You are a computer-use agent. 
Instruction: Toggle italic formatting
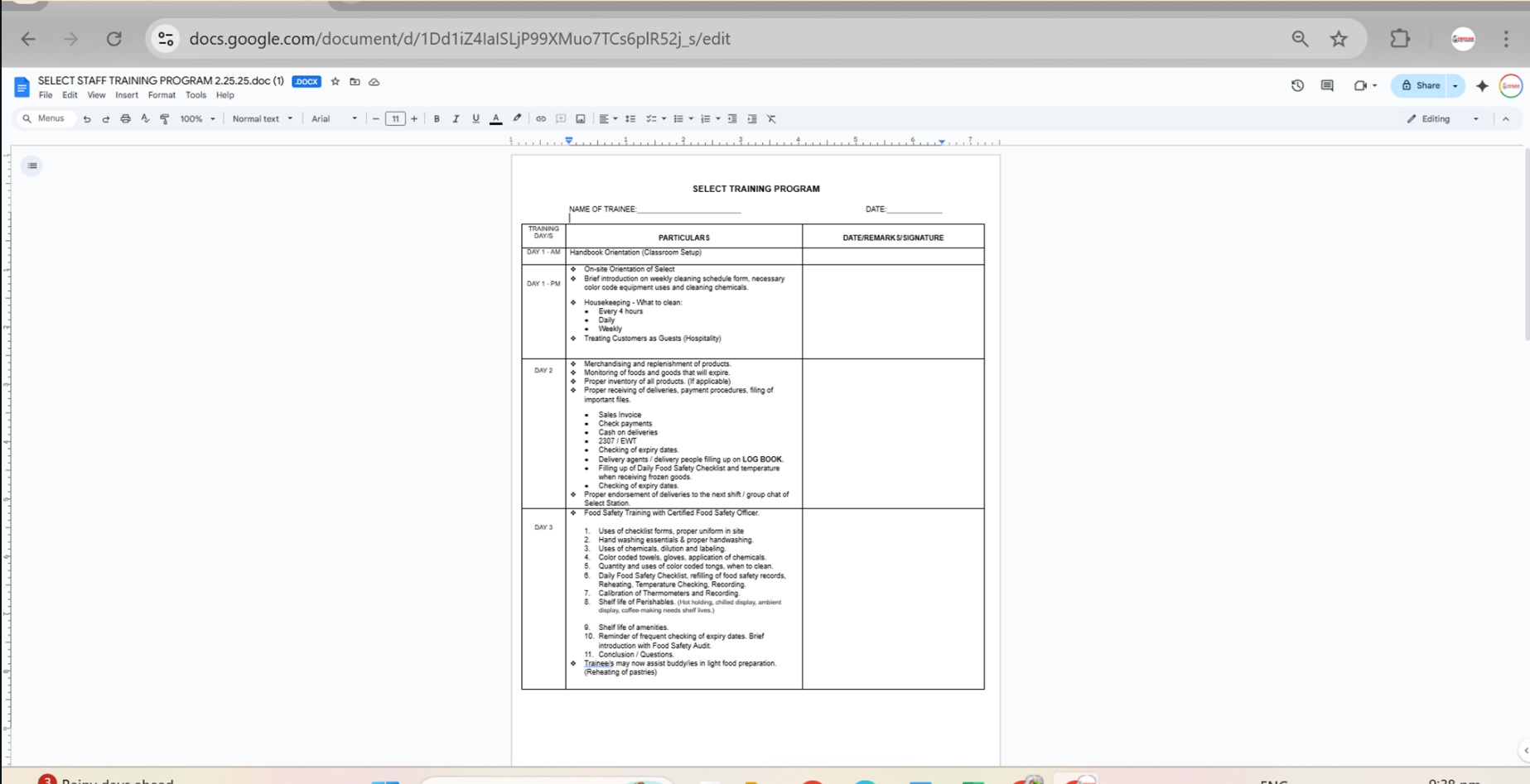[x=456, y=119]
